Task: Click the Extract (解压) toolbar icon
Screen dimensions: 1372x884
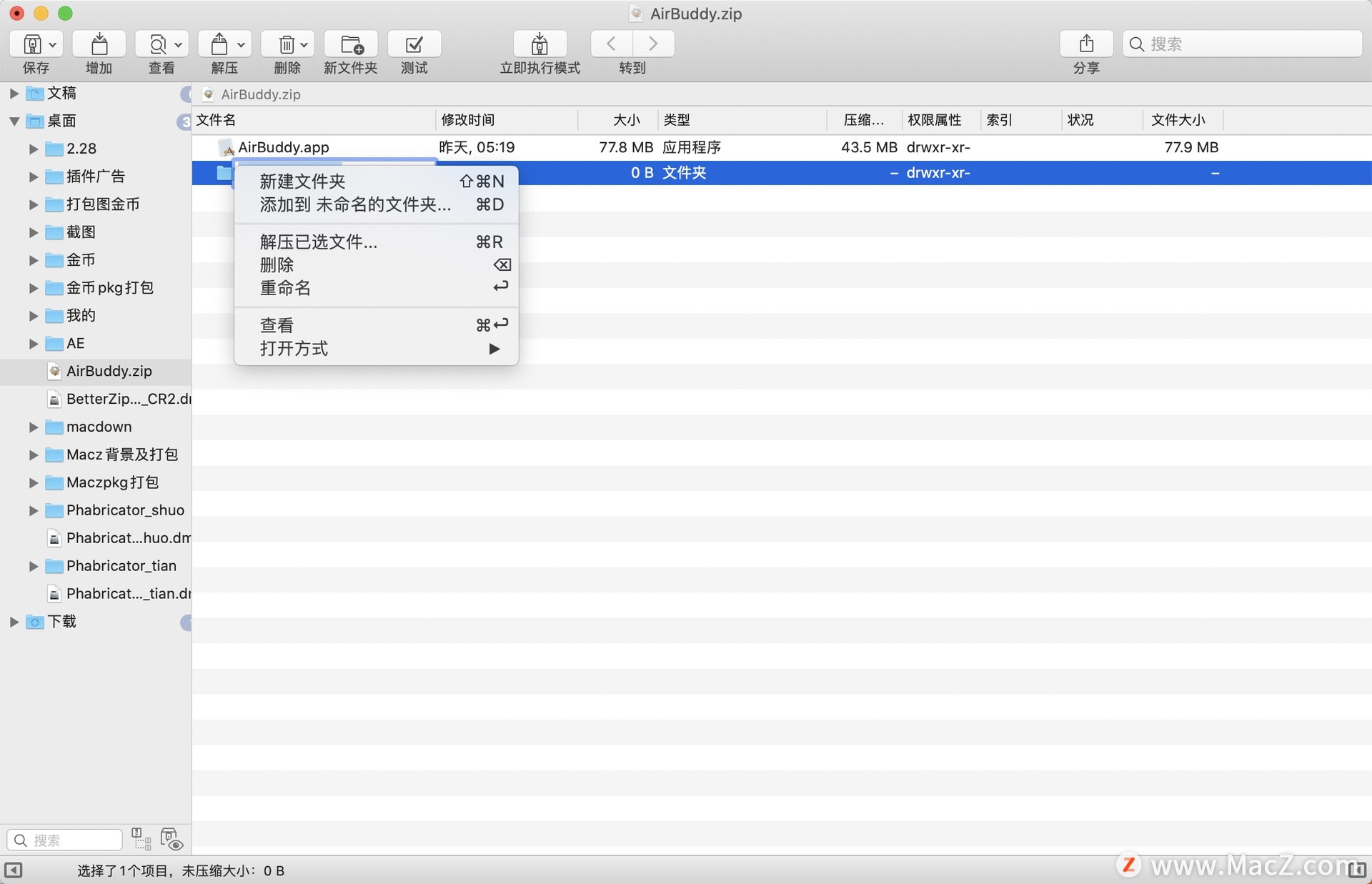Action: (x=219, y=44)
